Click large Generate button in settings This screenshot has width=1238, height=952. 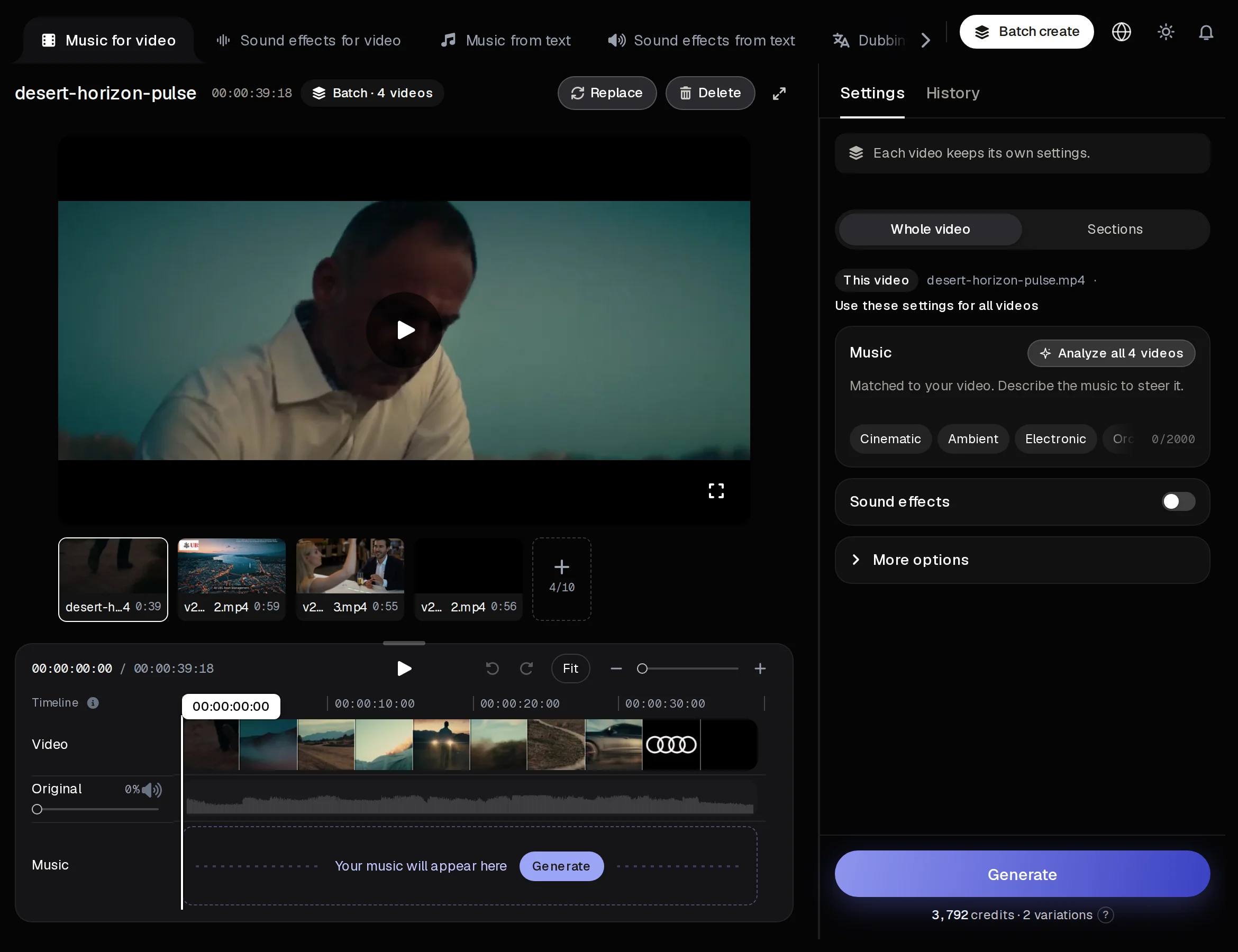(x=1022, y=874)
